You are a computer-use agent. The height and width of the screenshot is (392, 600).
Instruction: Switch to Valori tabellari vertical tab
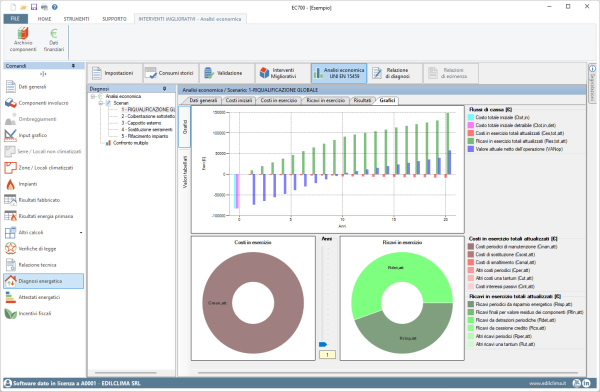pos(185,172)
